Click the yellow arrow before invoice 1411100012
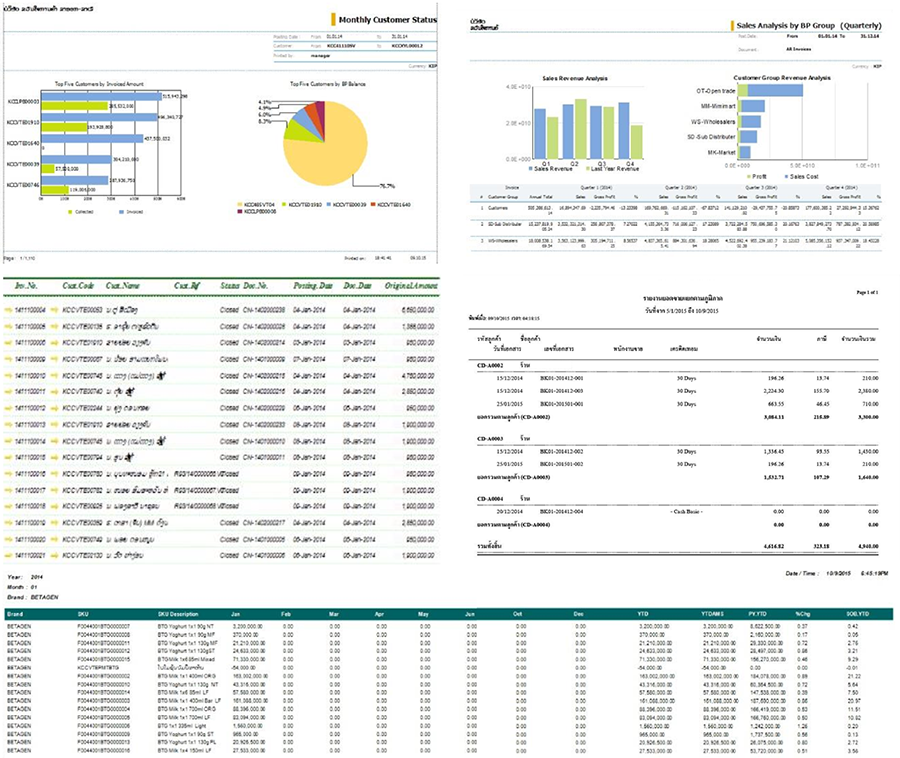The width and height of the screenshot is (900, 758). 8,409
